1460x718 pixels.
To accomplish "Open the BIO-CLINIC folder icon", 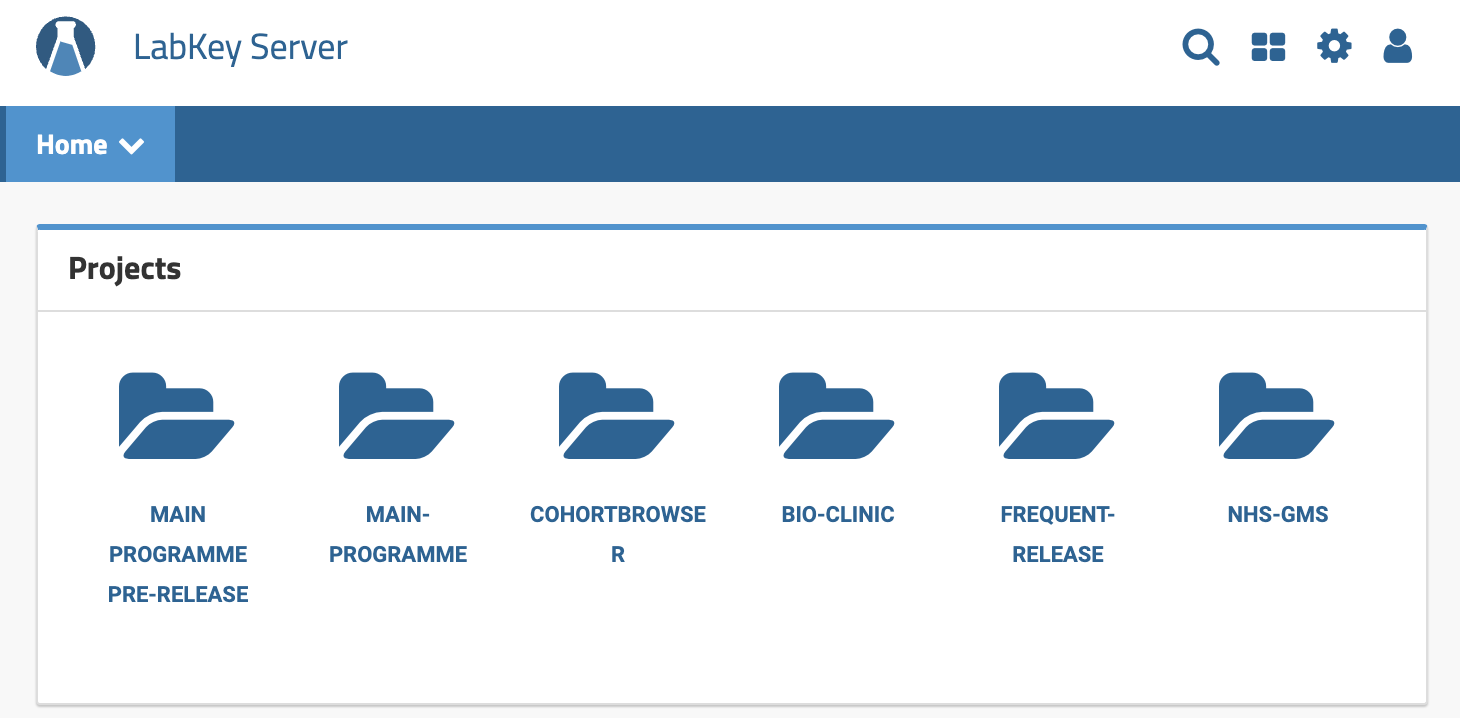I will pyautogui.click(x=837, y=416).
